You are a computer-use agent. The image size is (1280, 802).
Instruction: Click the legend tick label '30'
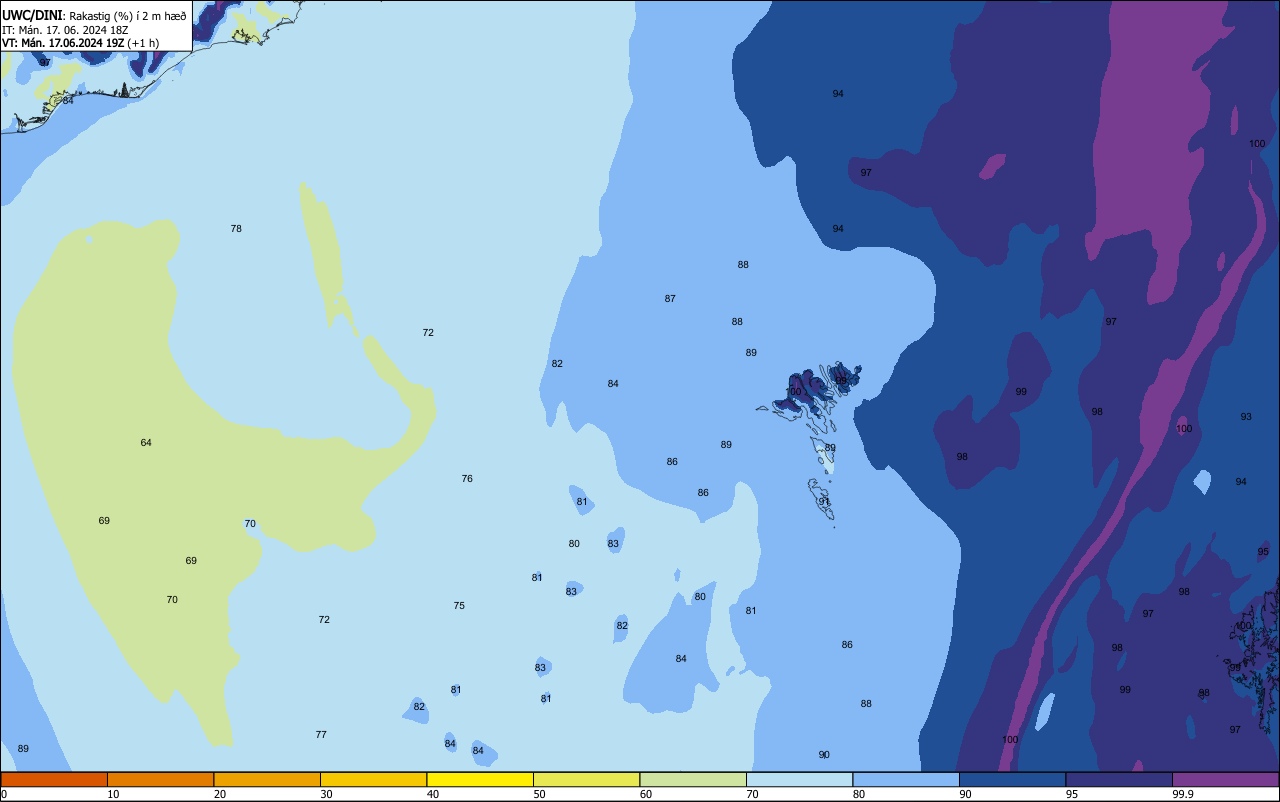pyautogui.click(x=326, y=794)
